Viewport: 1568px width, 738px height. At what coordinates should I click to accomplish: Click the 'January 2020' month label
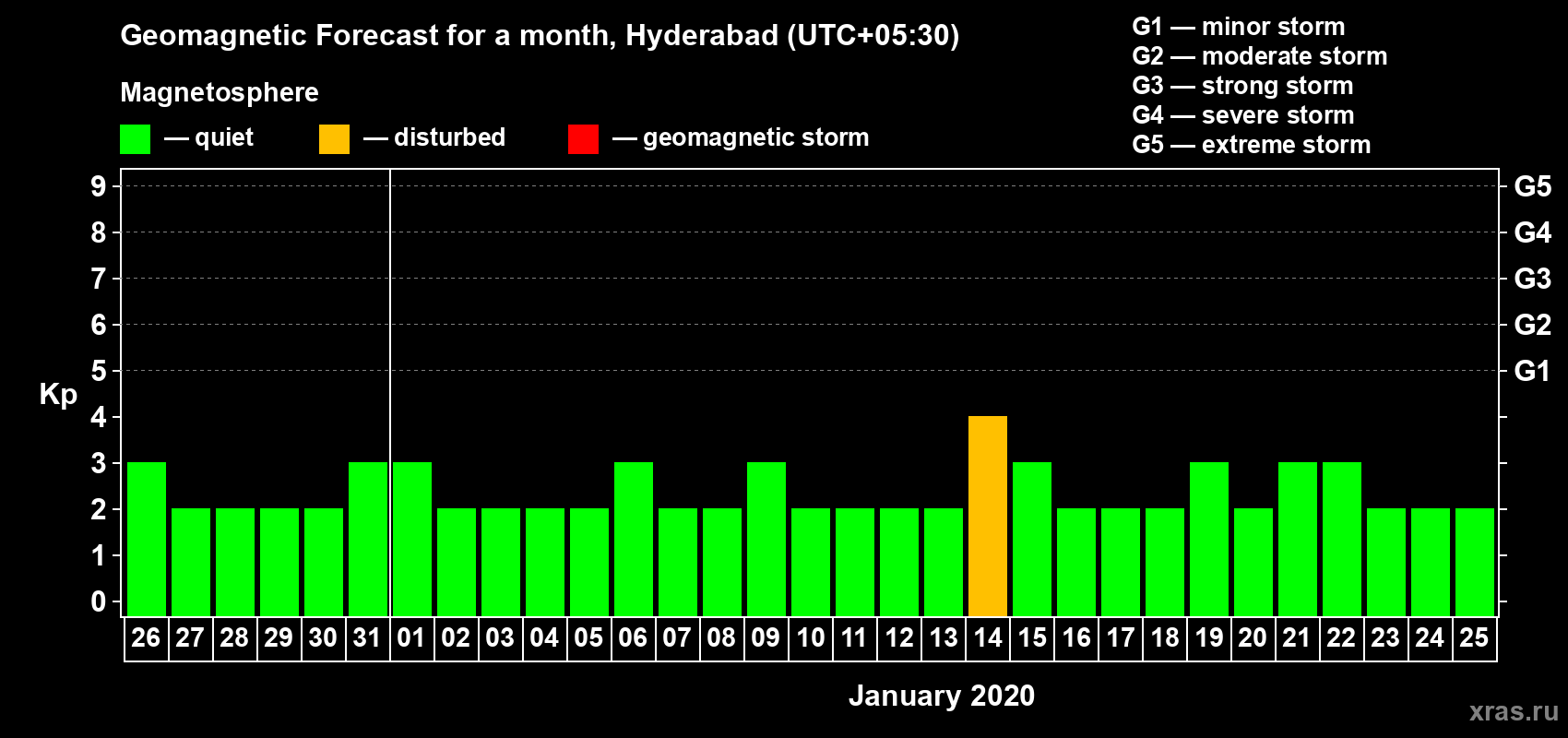click(942, 696)
